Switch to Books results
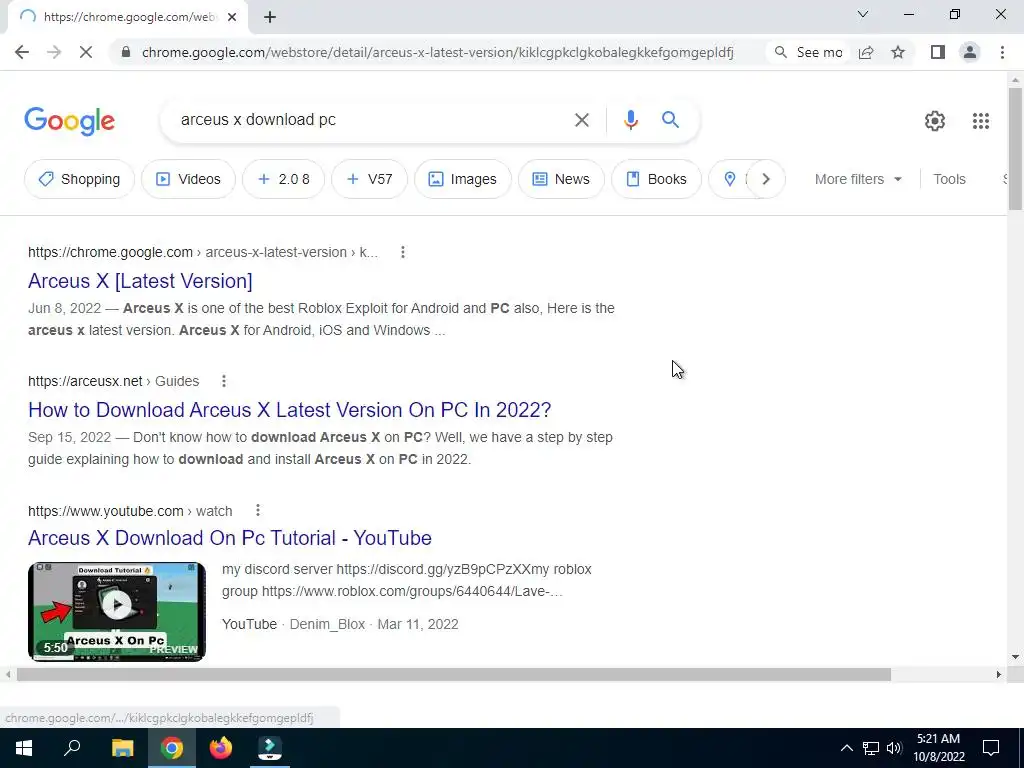Viewport: 1024px width, 768px height. point(656,179)
